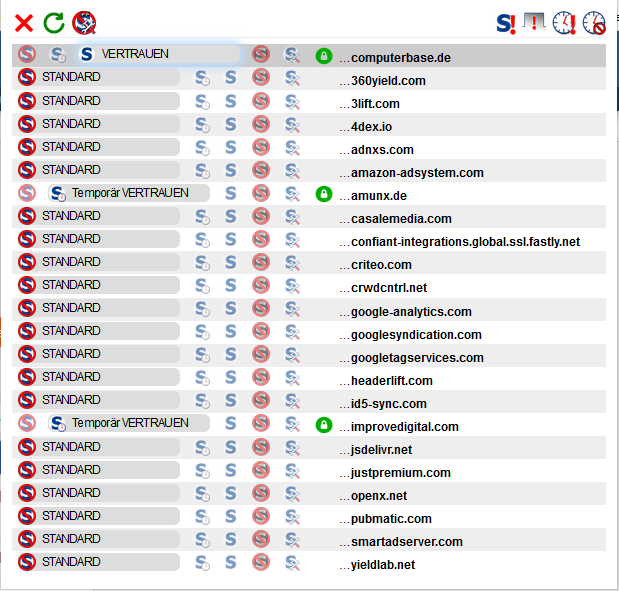Temporarily trust id5-sync.com
The image size is (619, 591).
tap(202, 401)
